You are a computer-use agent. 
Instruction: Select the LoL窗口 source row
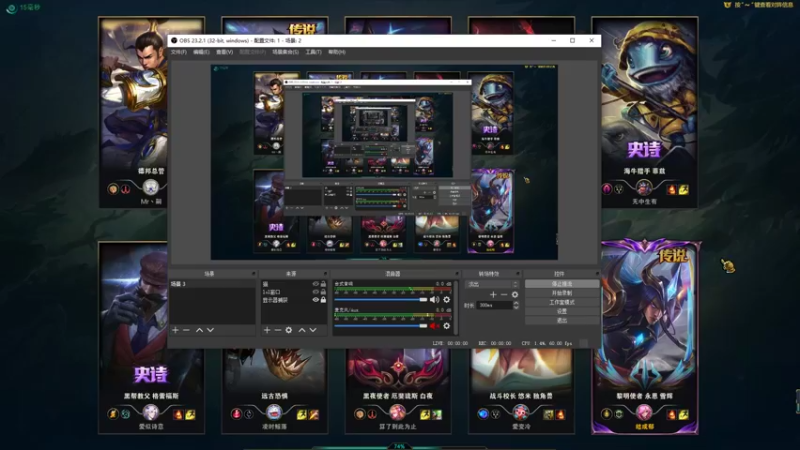(294, 292)
